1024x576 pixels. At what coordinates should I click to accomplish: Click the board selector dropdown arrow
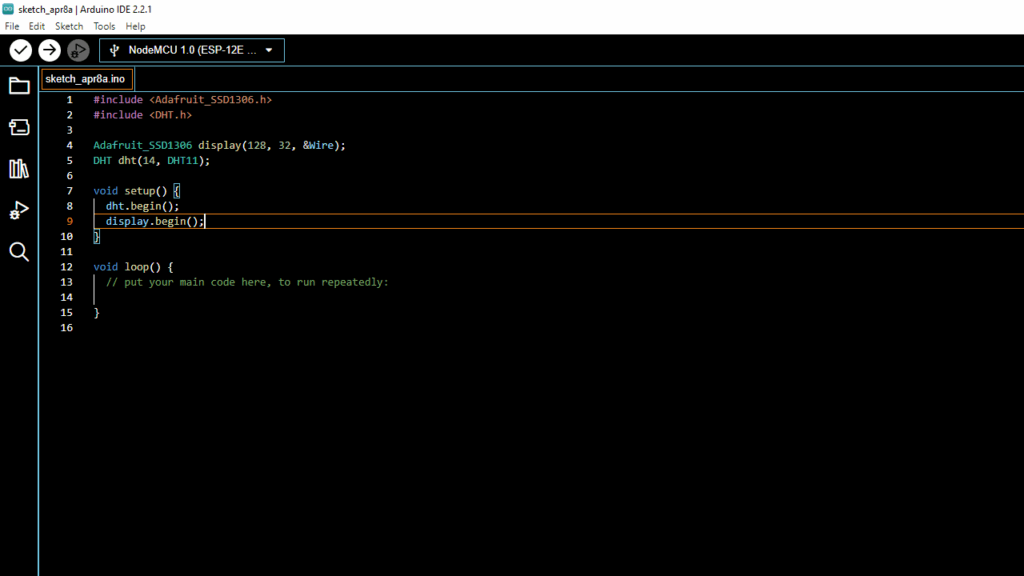coord(269,50)
